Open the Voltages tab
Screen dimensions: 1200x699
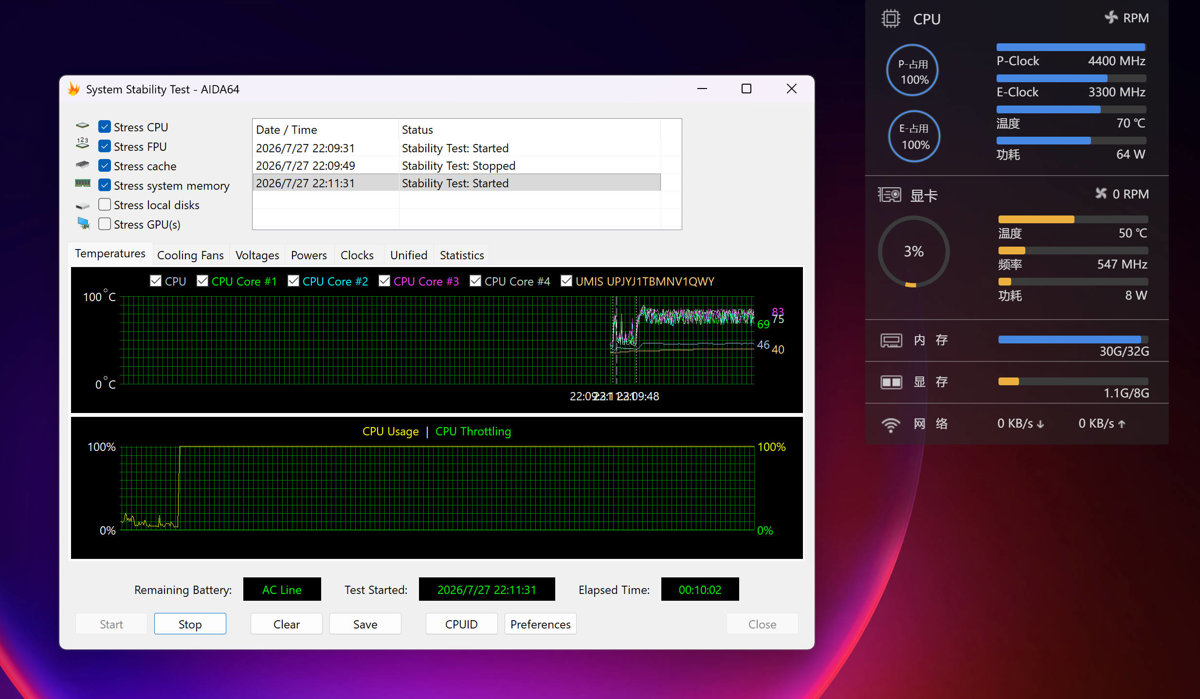click(x=257, y=255)
